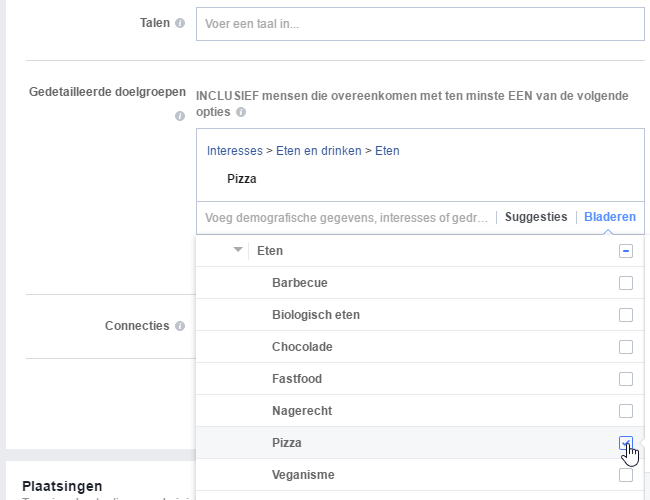
Task: Click the Eten breadcrumb link
Action: (387, 151)
